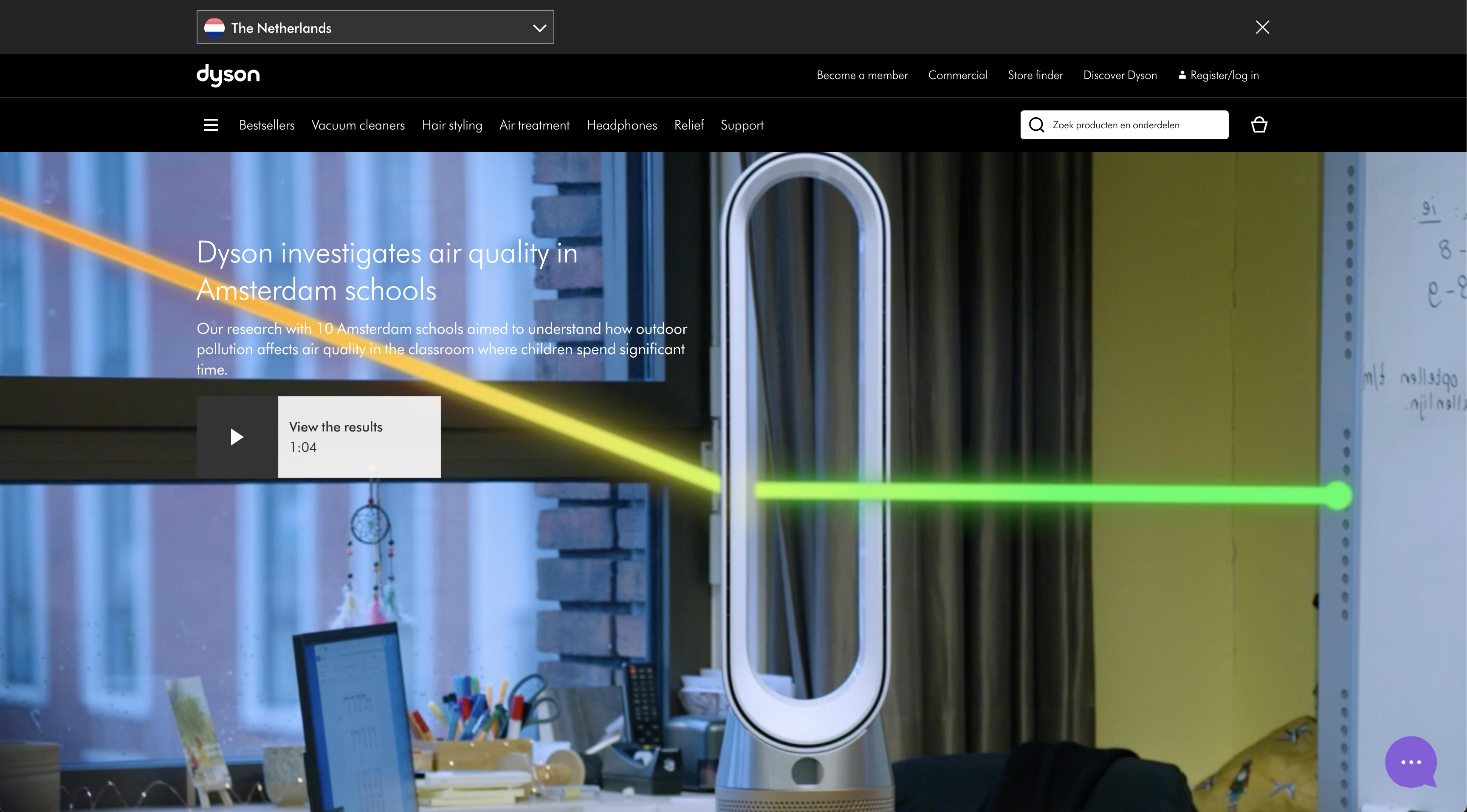Close the country selector banner
This screenshot has width=1467, height=812.
pyautogui.click(x=1262, y=27)
